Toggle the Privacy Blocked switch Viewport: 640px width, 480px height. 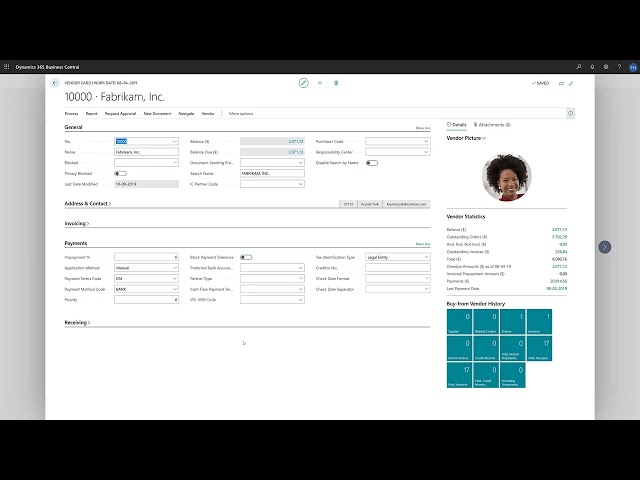(x=120, y=173)
